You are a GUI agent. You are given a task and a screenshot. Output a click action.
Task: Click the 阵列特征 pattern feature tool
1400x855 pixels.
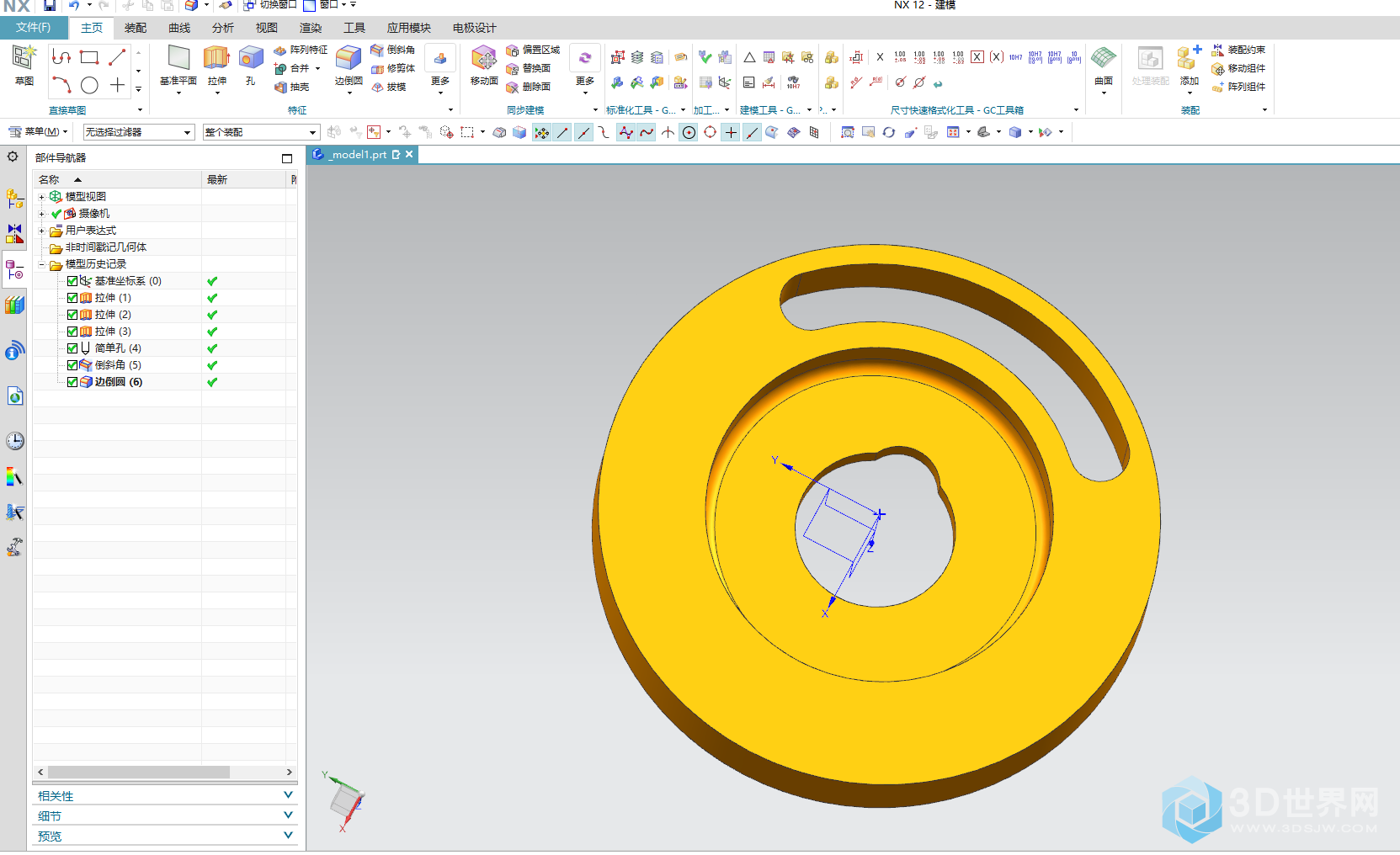click(x=301, y=50)
